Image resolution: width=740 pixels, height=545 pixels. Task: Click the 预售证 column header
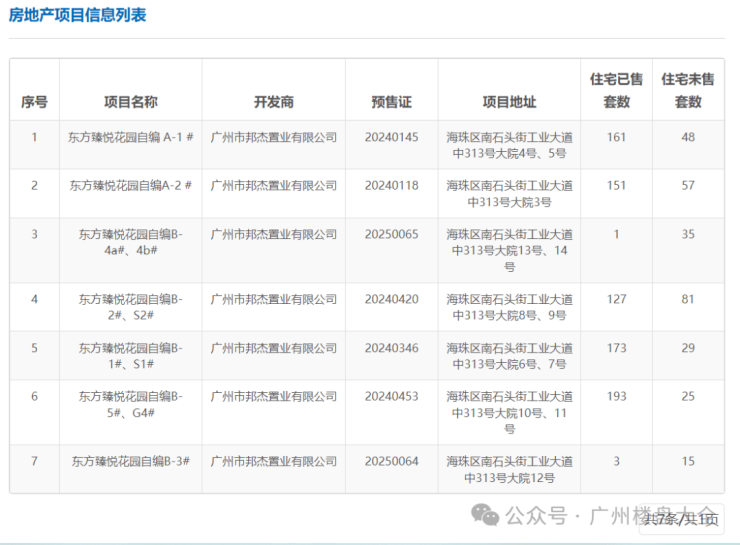391,102
